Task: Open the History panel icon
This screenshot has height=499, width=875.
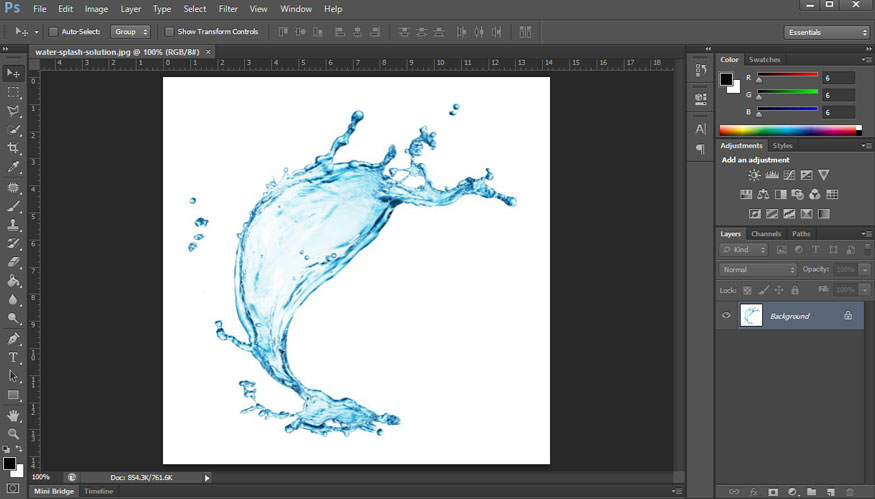Action: click(701, 70)
